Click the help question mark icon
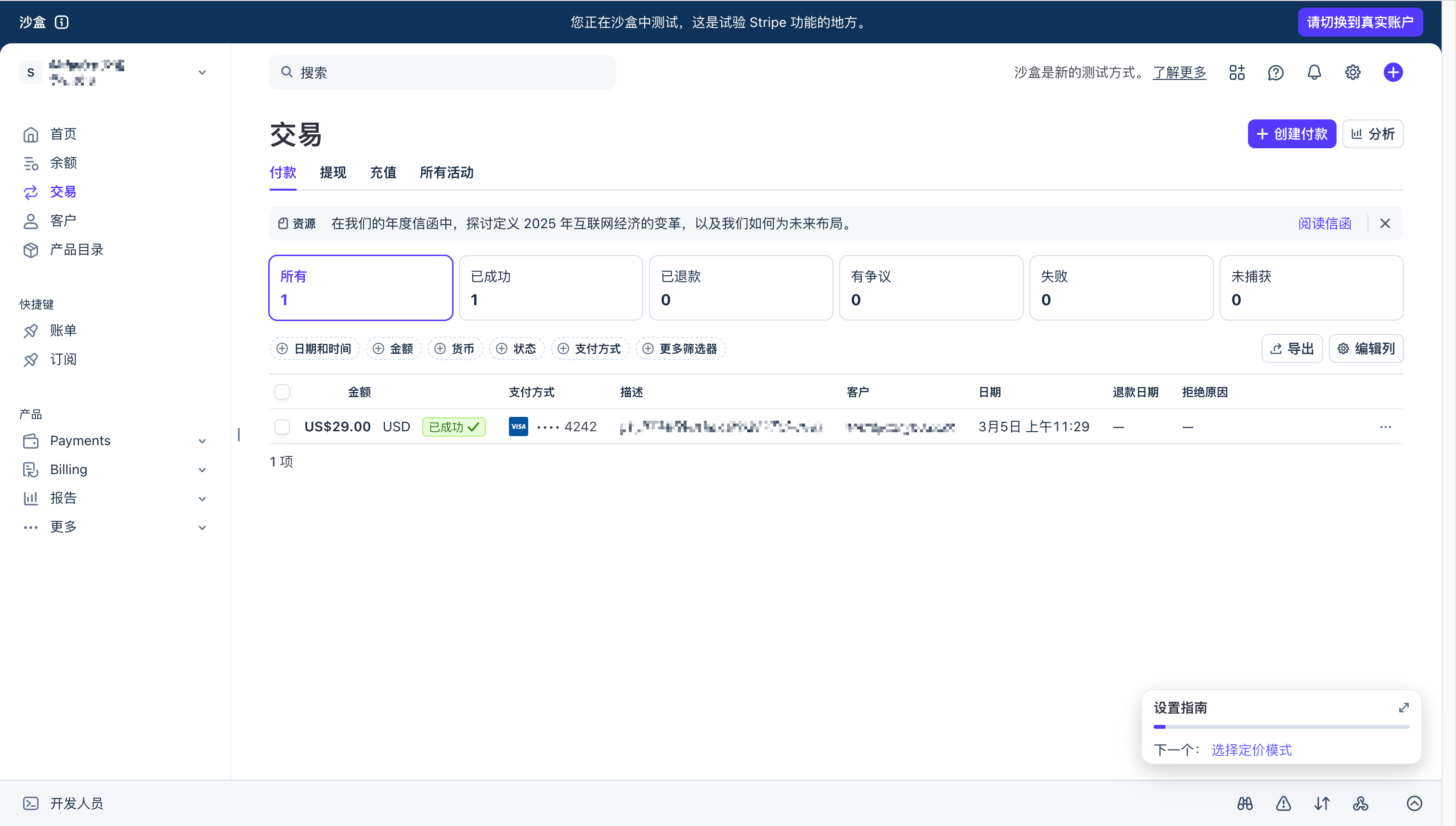Image resolution: width=1456 pixels, height=826 pixels. (x=1275, y=73)
